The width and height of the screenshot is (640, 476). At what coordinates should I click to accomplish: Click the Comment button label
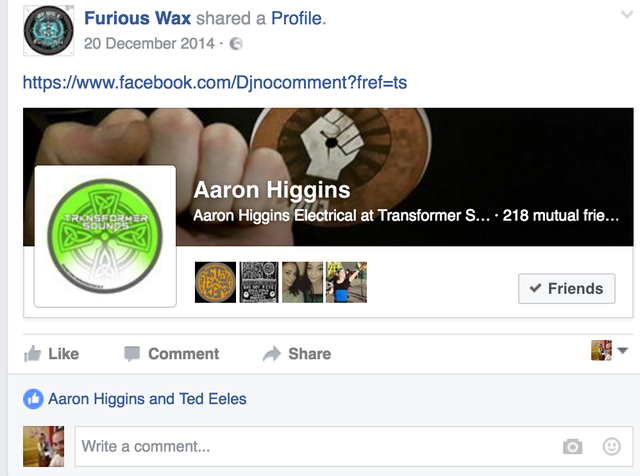[x=184, y=354]
